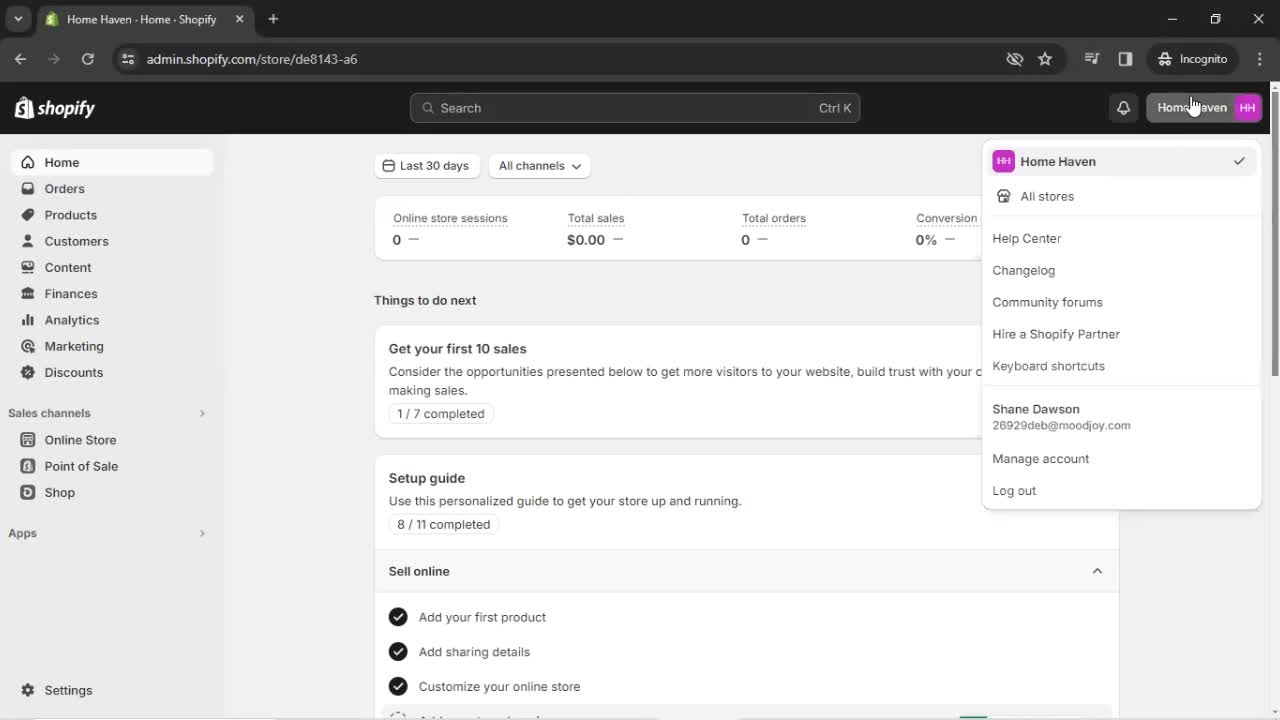Click the '1 / 7 completed' badge

tap(441, 414)
